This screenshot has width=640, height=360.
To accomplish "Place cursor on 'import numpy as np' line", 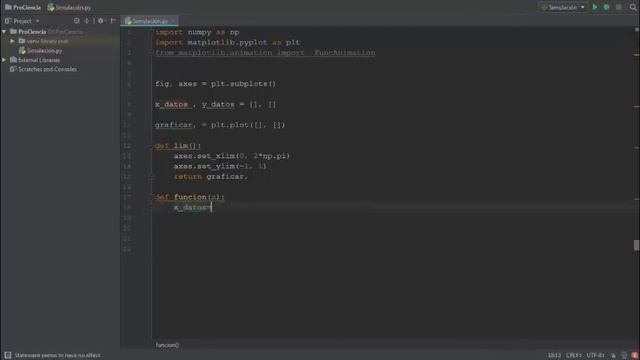I will [197, 32].
